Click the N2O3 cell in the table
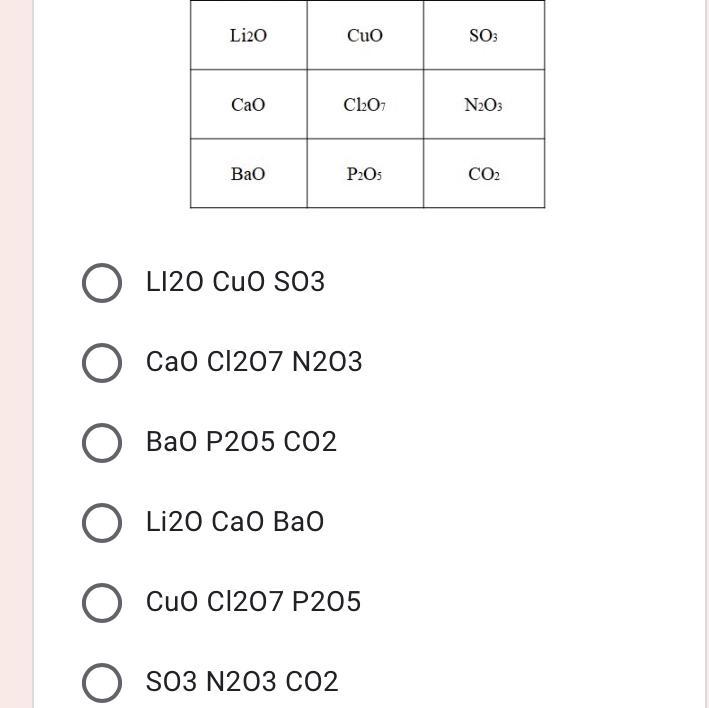709x708 pixels. point(483,105)
